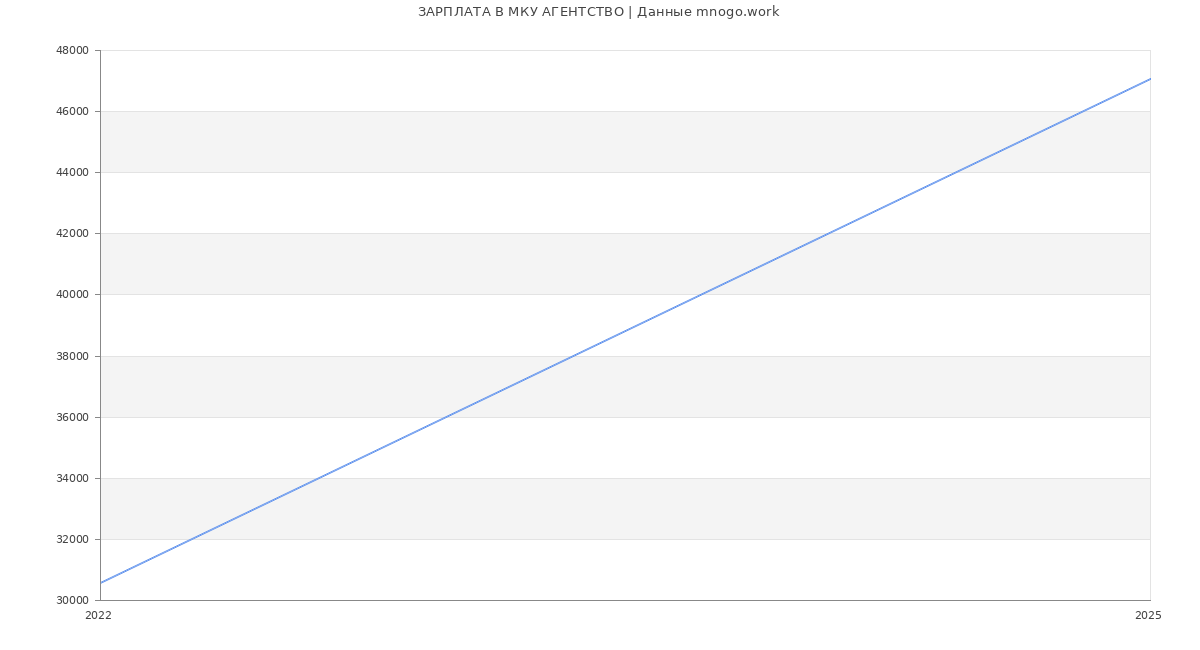Viewport: 1200px width, 650px height.
Task: Click the 46000 y-axis label
Action: 70,111
